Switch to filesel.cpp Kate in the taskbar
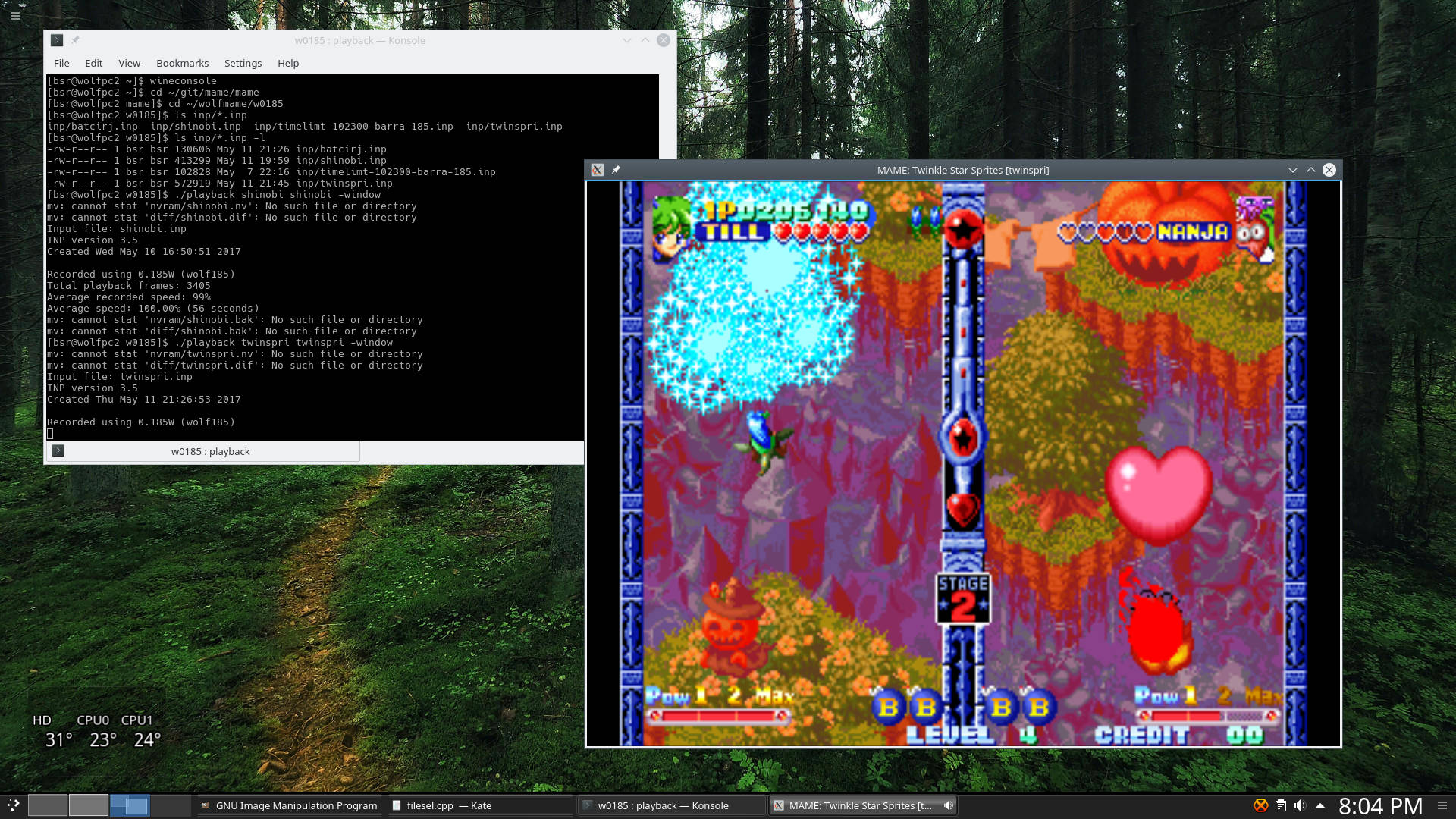The image size is (1456, 819). (480, 805)
